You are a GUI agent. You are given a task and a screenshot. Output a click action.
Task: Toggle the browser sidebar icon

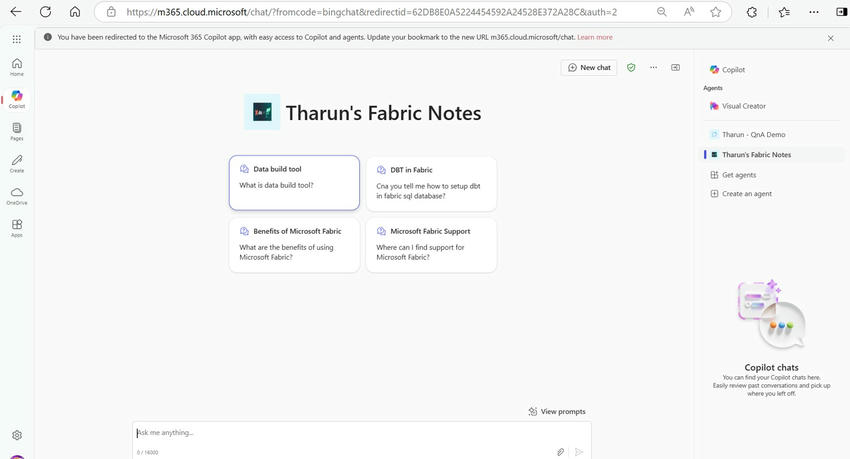tap(841, 12)
